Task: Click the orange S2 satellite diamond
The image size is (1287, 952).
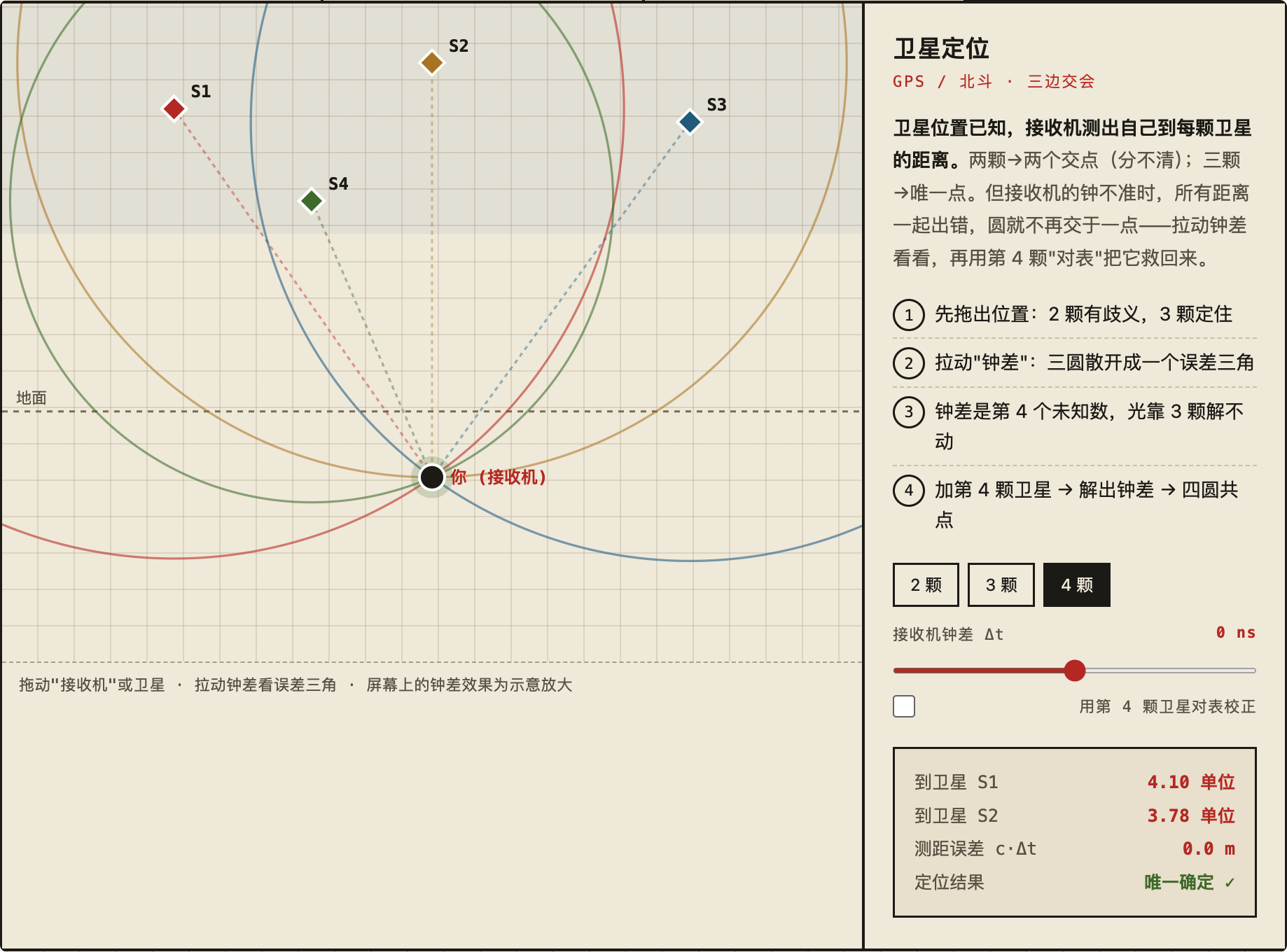Action: pyautogui.click(x=432, y=62)
